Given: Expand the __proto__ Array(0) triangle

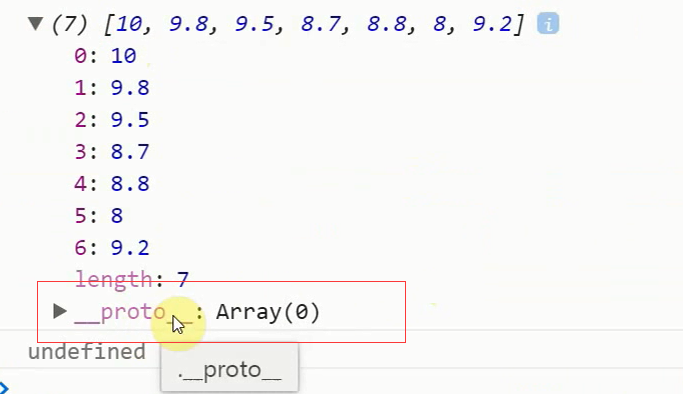Looking at the screenshot, I should (x=60, y=311).
